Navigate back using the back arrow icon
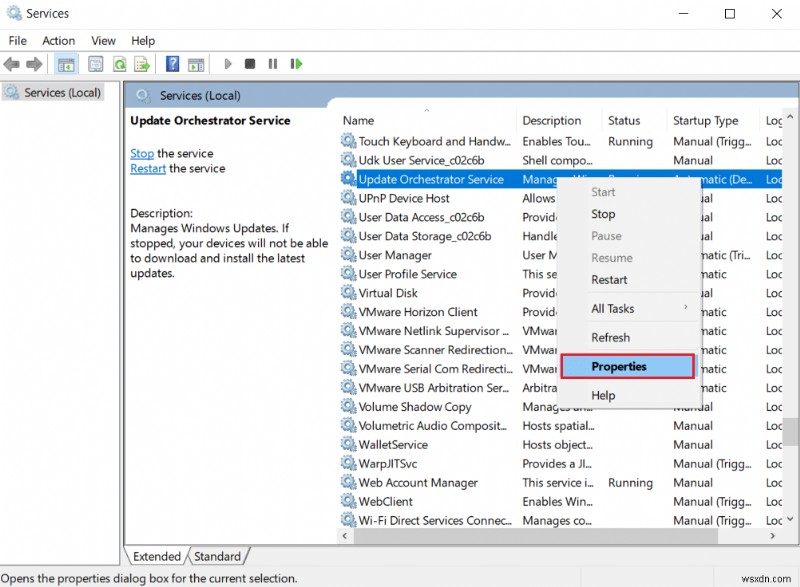 coord(12,63)
